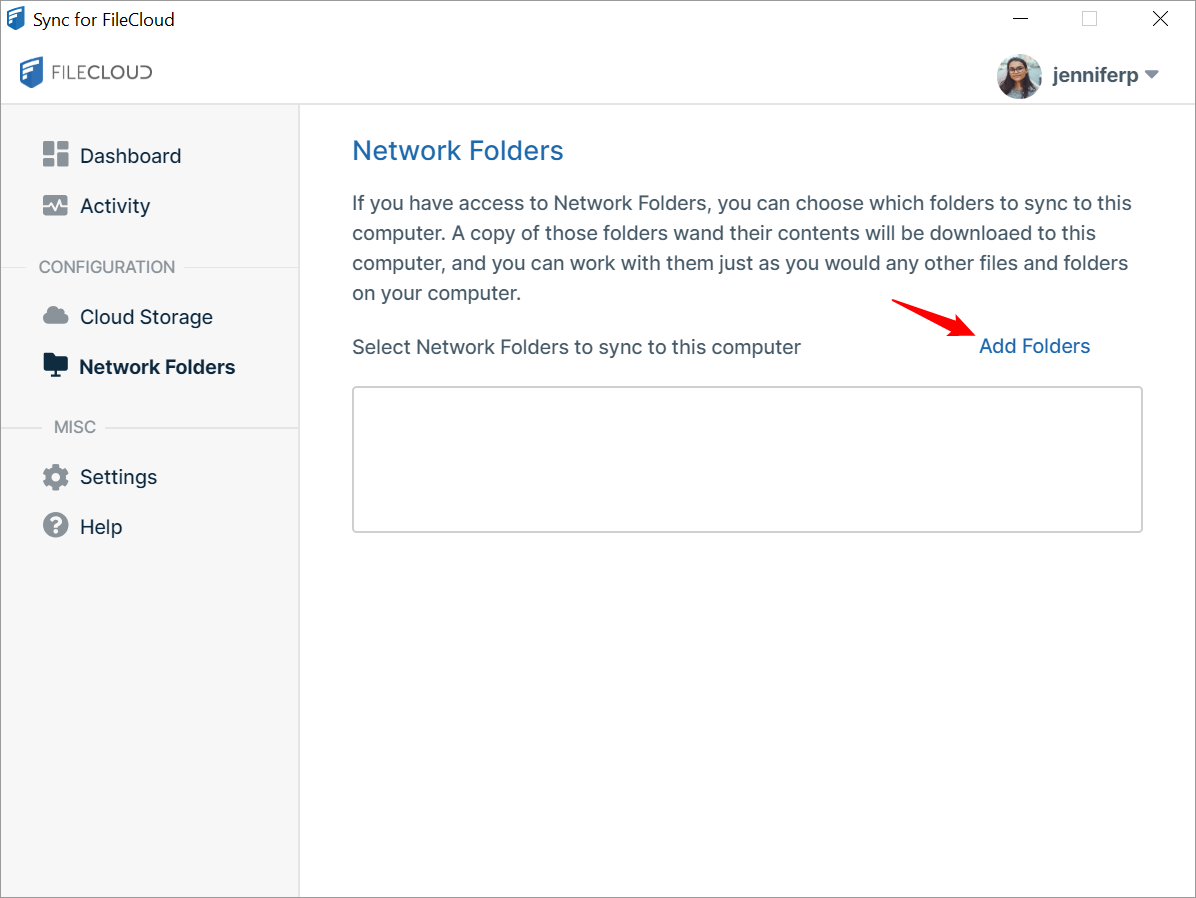Click the FileCloud shield icon in title bar

[16, 18]
